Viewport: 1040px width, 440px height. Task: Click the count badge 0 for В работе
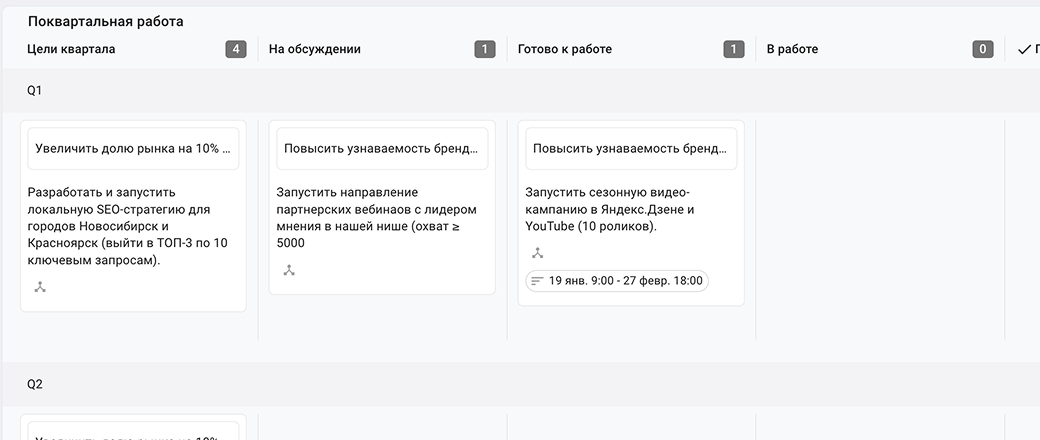pyautogui.click(x=983, y=49)
